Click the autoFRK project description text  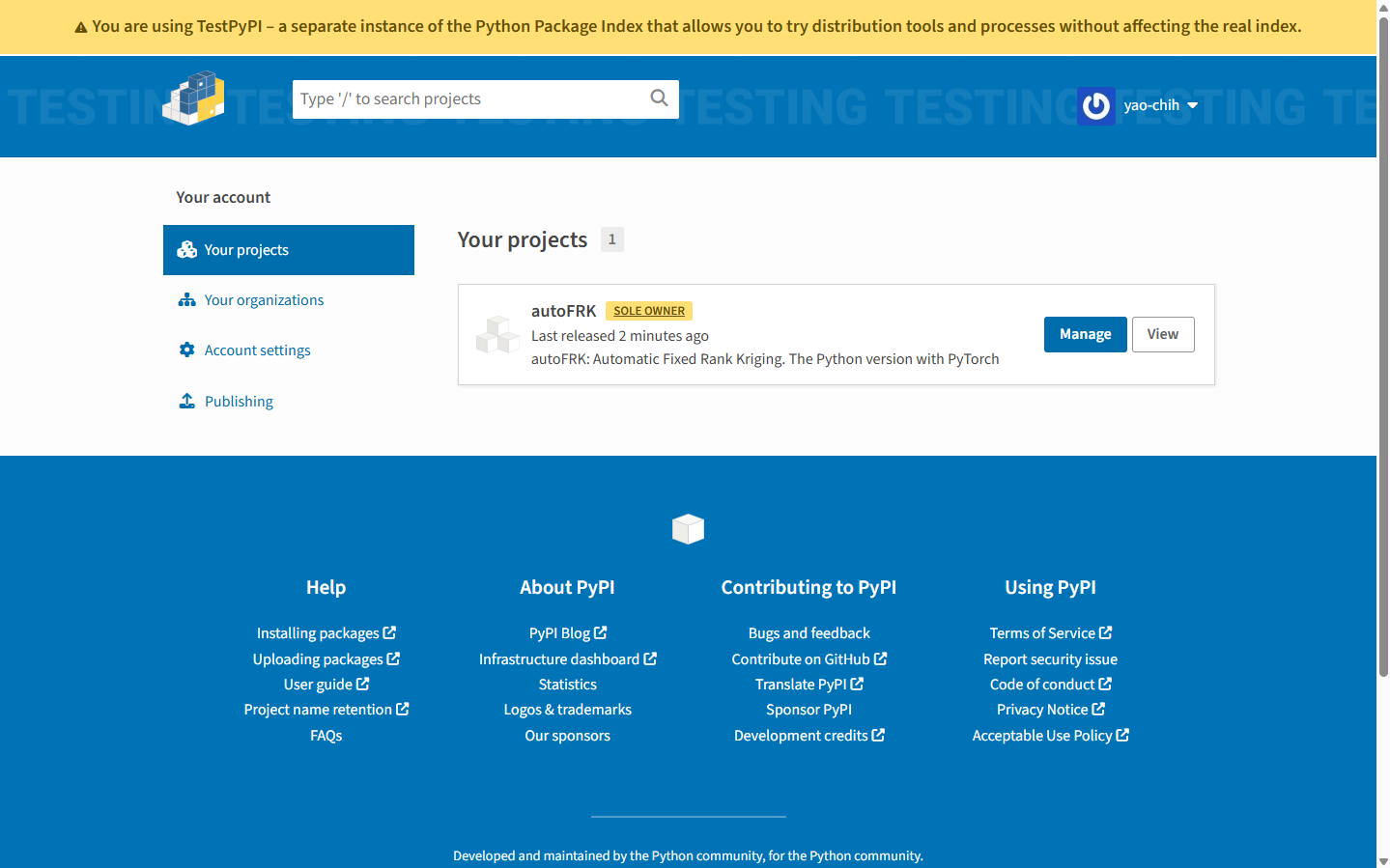coord(765,359)
